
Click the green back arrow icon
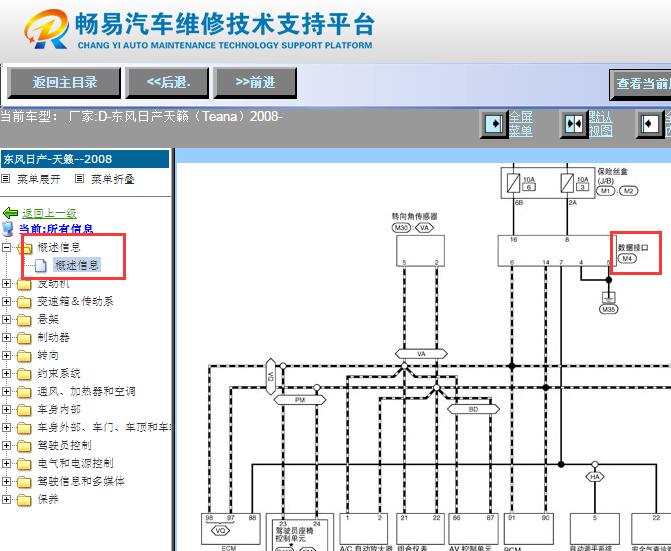tap(10, 213)
